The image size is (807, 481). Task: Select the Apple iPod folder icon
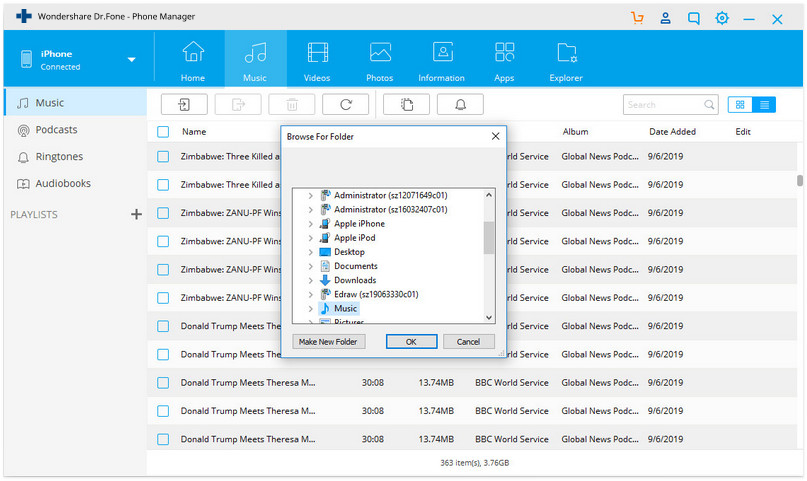(x=325, y=238)
